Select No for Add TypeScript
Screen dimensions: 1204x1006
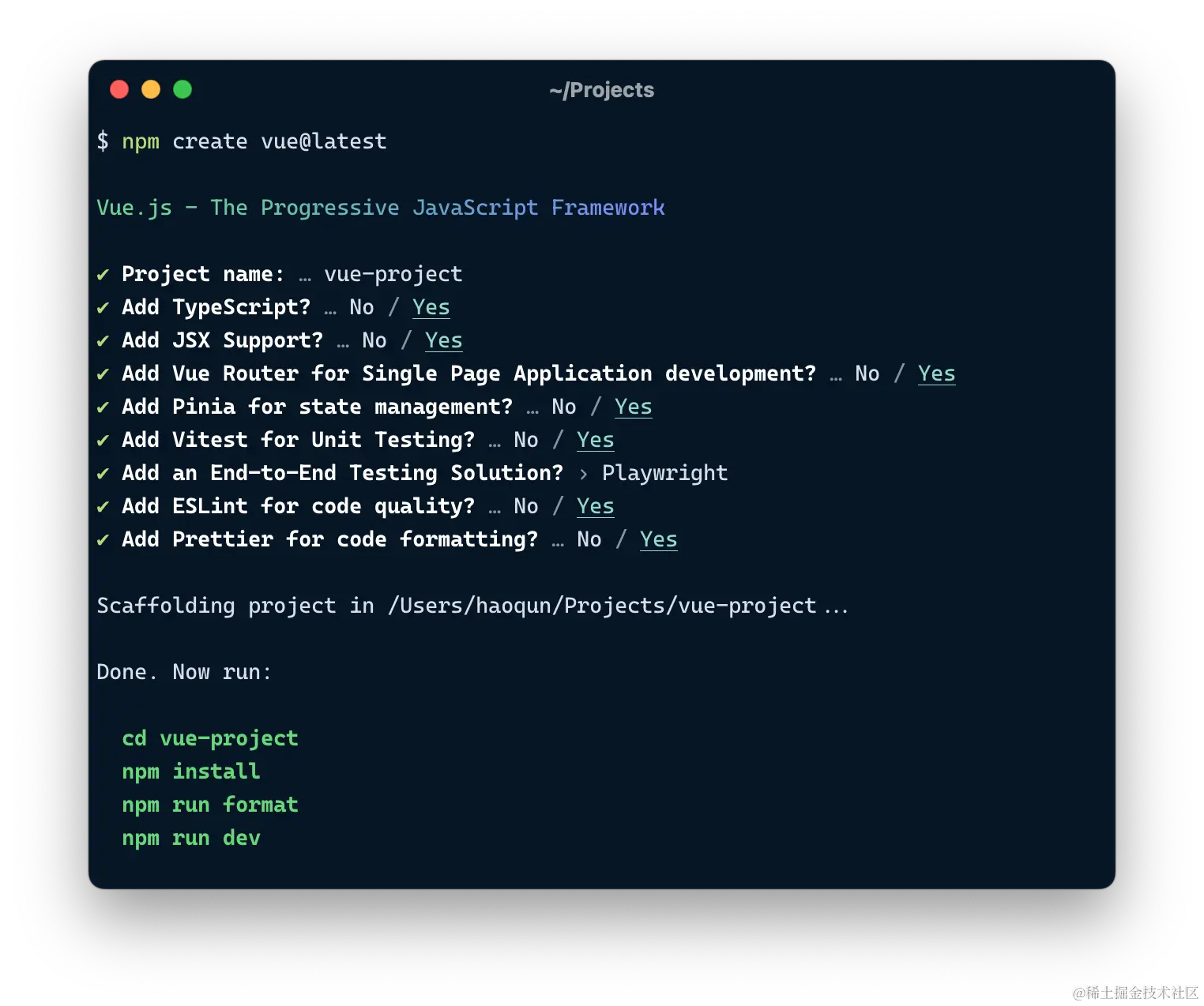[362, 307]
